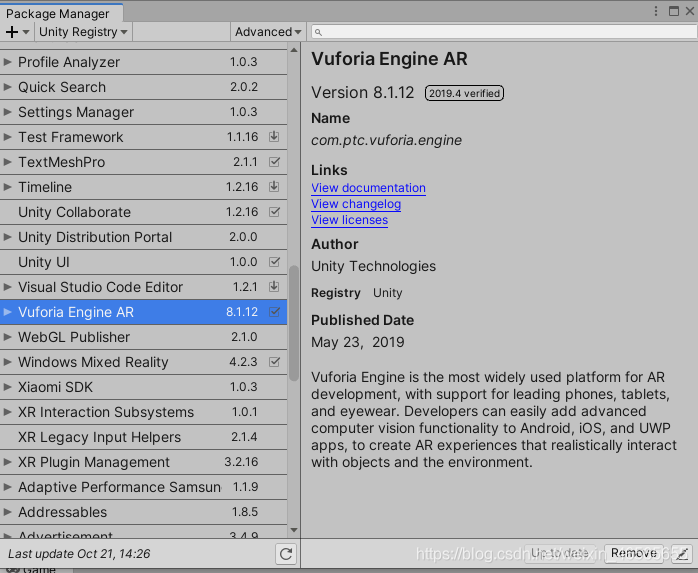Click the 2019.4 verified badge

point(464,93)
